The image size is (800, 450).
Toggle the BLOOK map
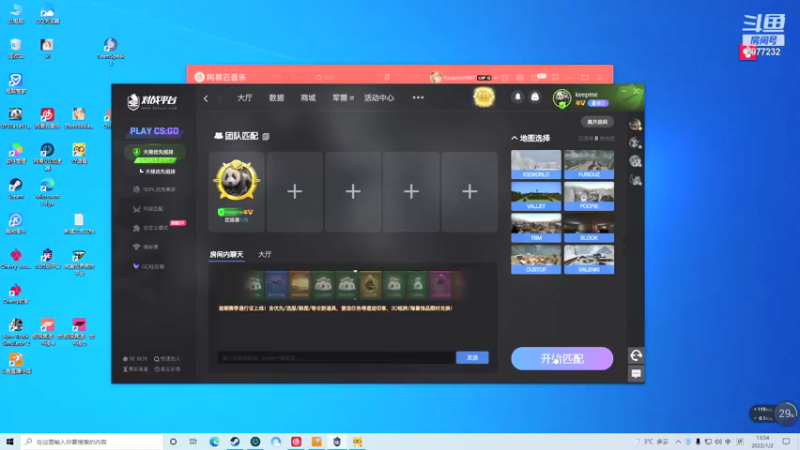(589, 228)
